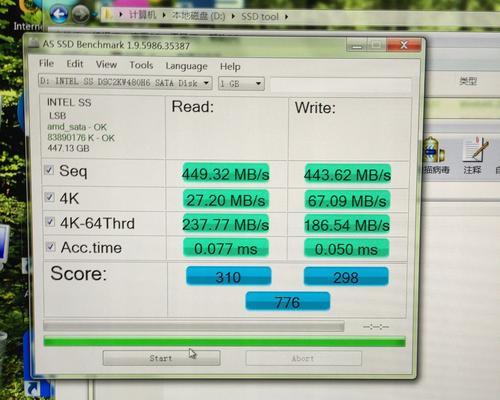
Task: Open the Language menu
Action: click(186, 66)
